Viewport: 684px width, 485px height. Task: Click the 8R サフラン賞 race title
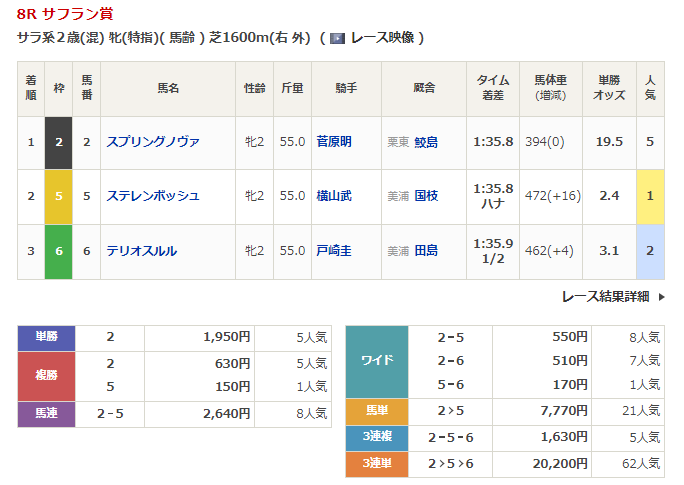click(x=68, y=14)
